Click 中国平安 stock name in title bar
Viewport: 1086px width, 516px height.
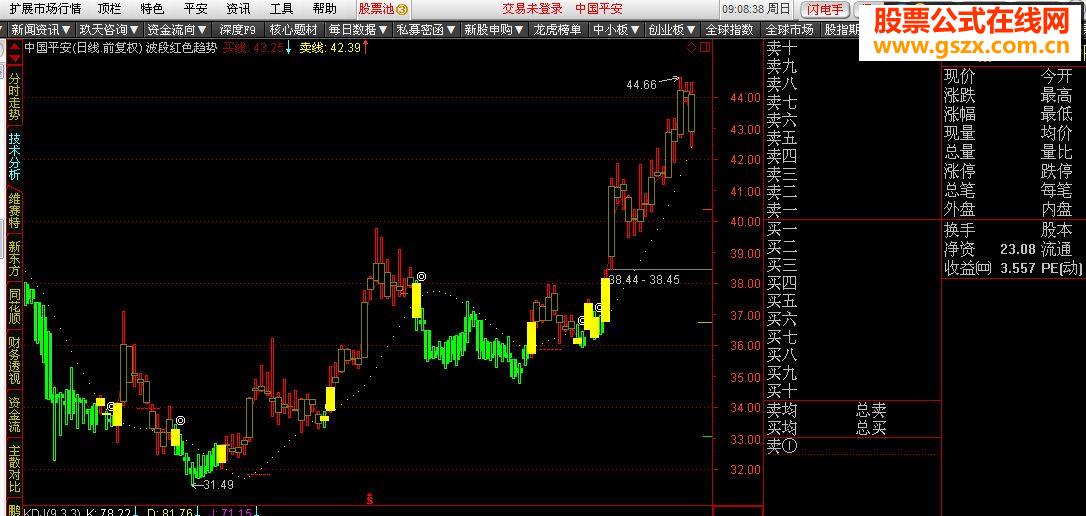coord(598,9)
